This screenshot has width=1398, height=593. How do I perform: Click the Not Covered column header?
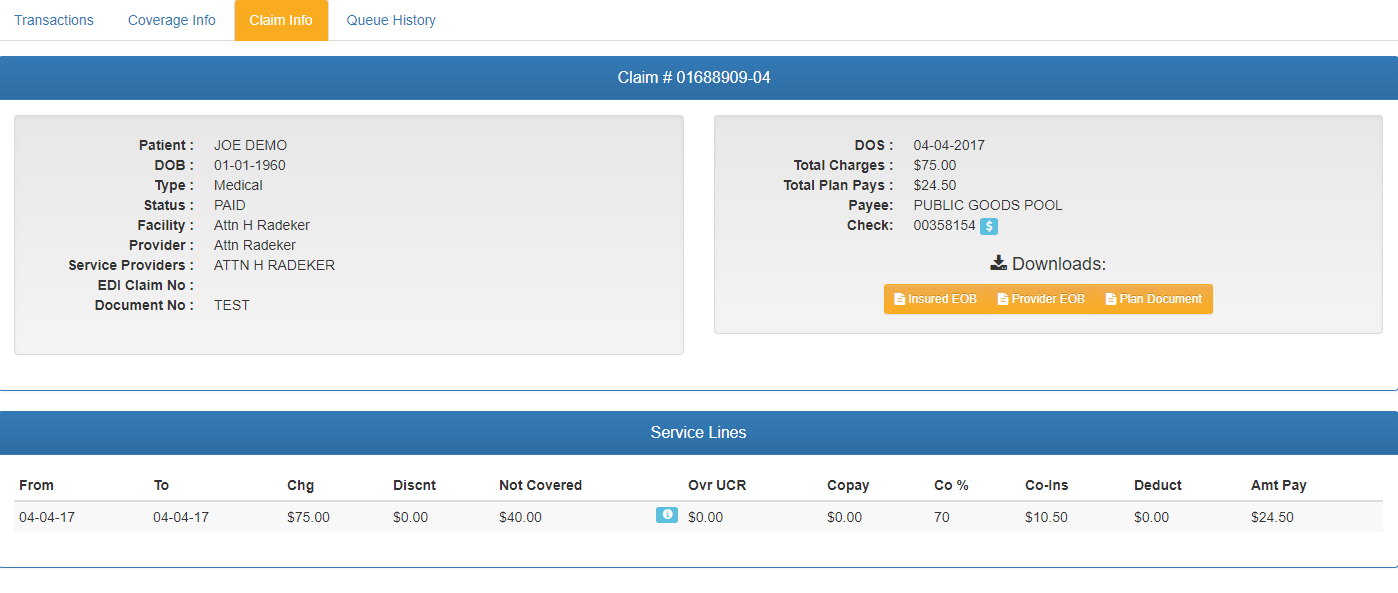(x=540, y=485)
